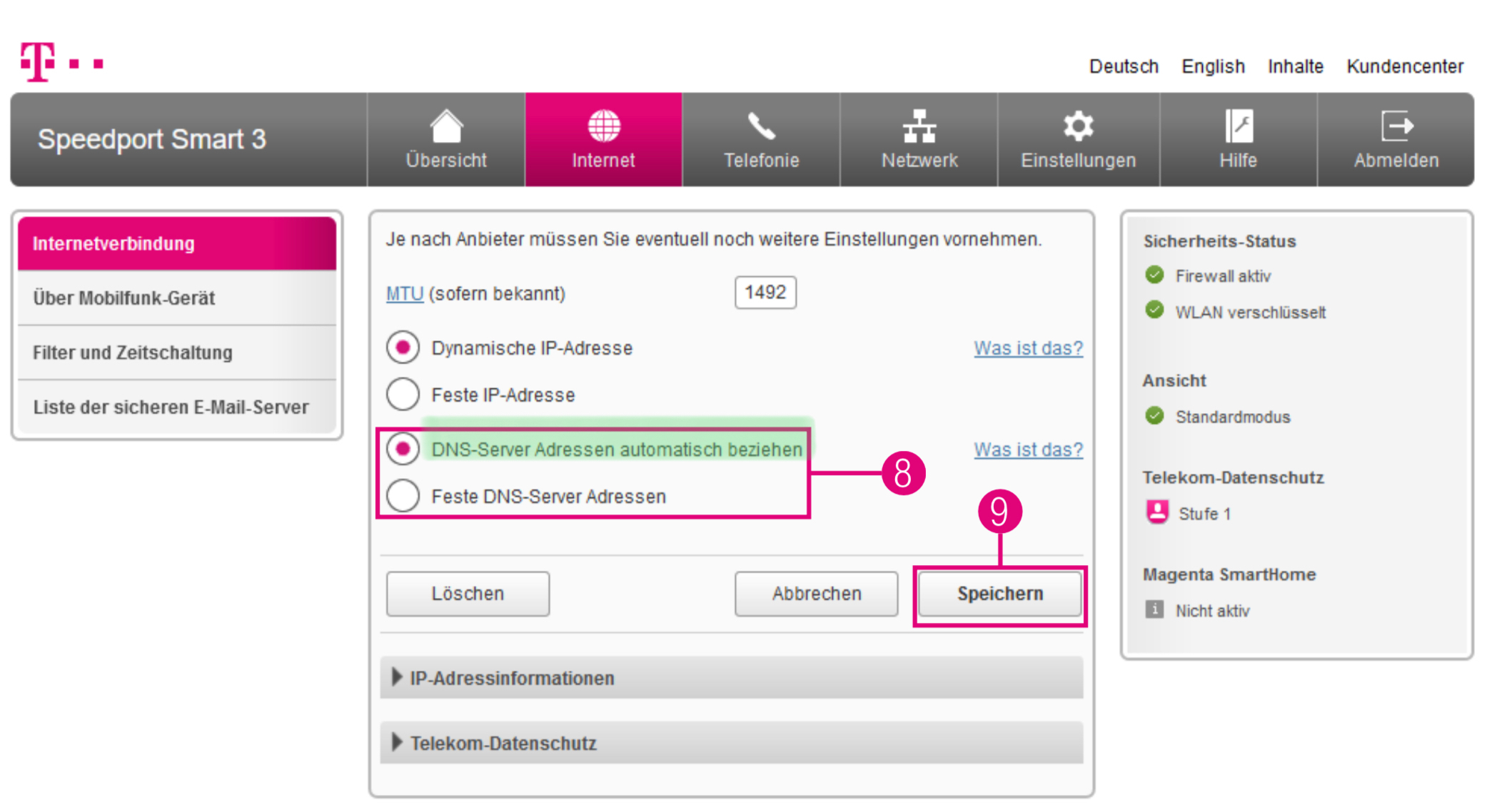Open the Hilfe book icon
Image resolution: width=1502 pixels, height=812 pixels.
[1238, 126]
